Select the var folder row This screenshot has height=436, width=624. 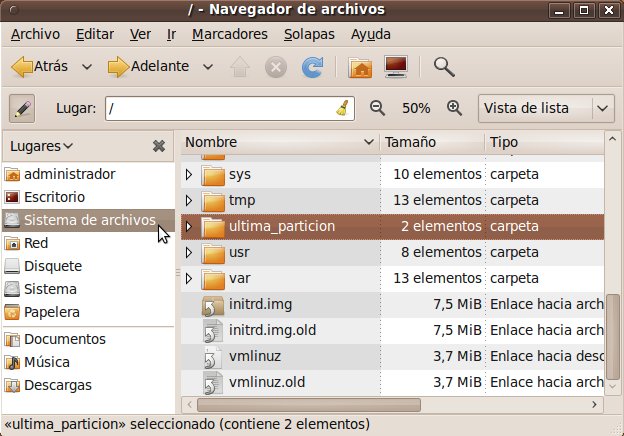(392, 278)
